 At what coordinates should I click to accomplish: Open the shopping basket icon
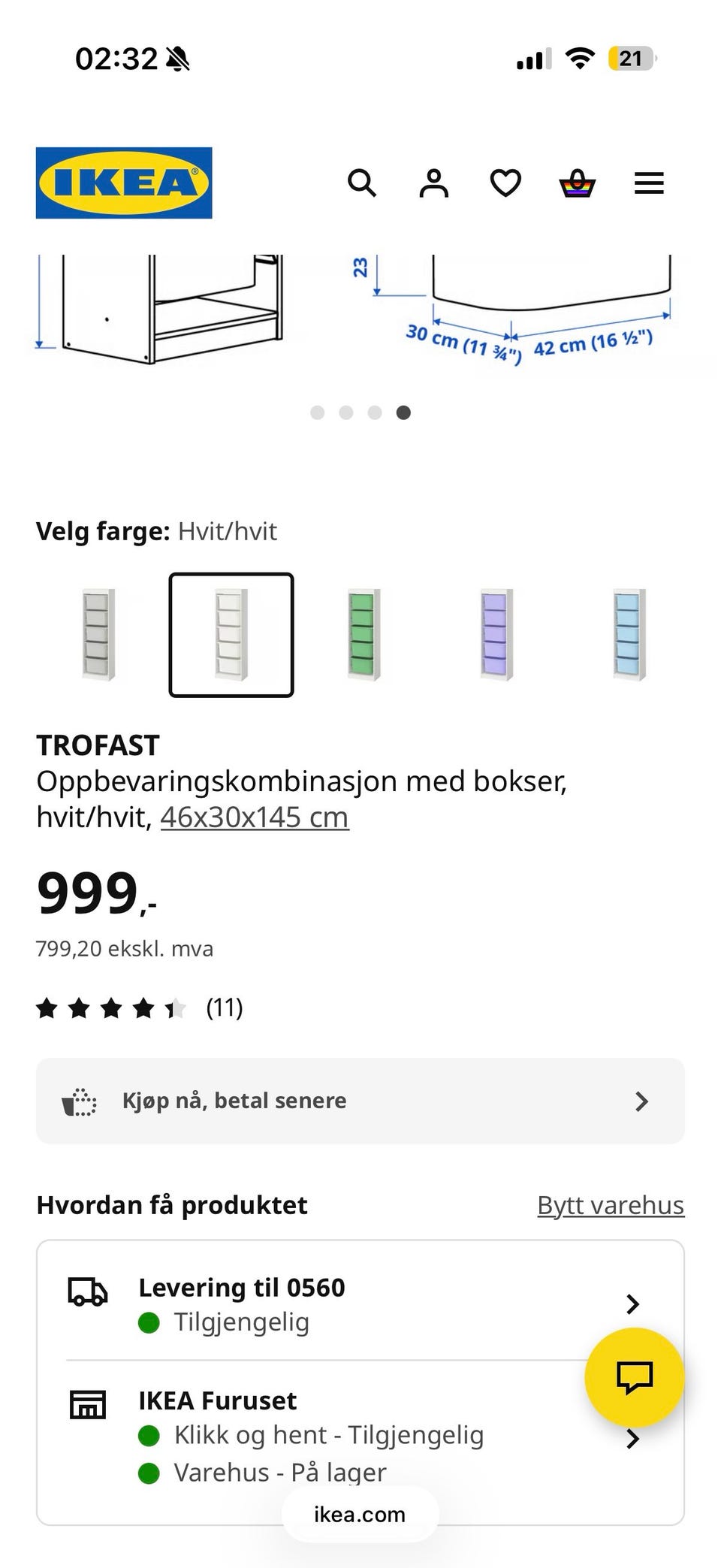click(x=578, y=183)
